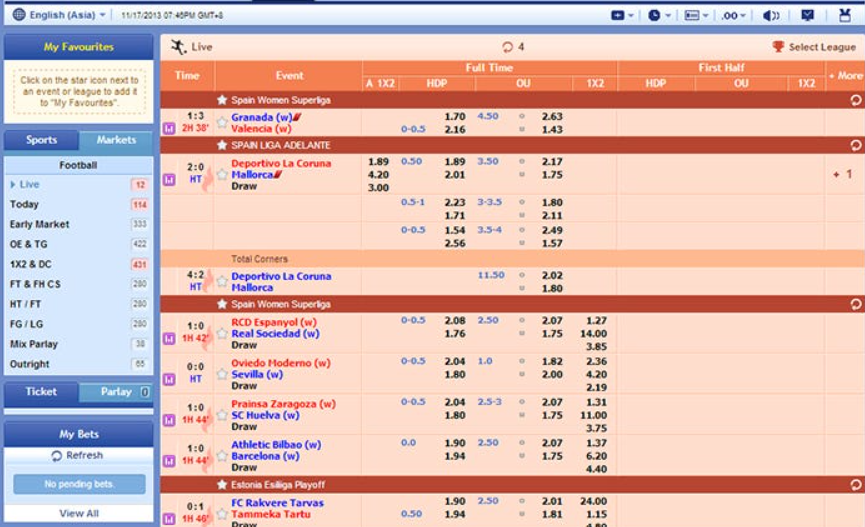Toggle favourite star for Granada (w) match
The height and width of the screenshot is (527, 865).
(x=222, y=123)
